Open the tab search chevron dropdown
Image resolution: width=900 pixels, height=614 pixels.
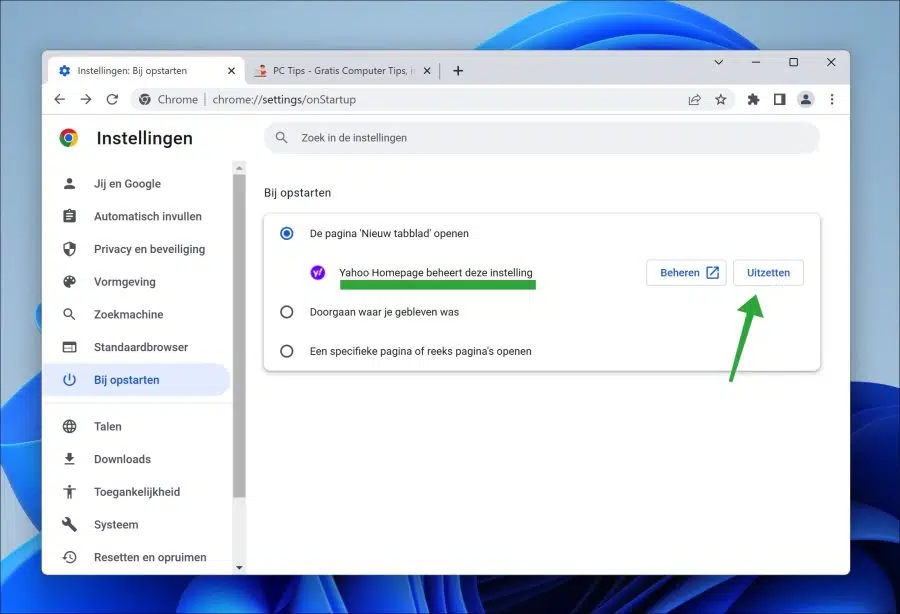tap(718, 62)
